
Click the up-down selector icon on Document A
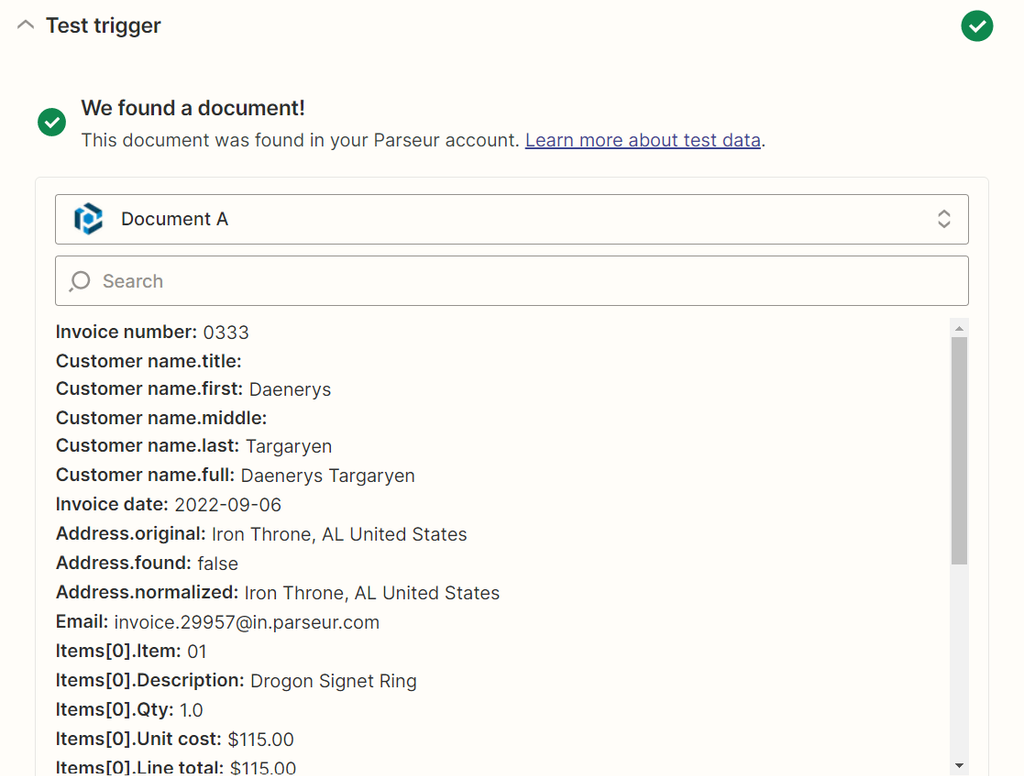pos(944,218)
